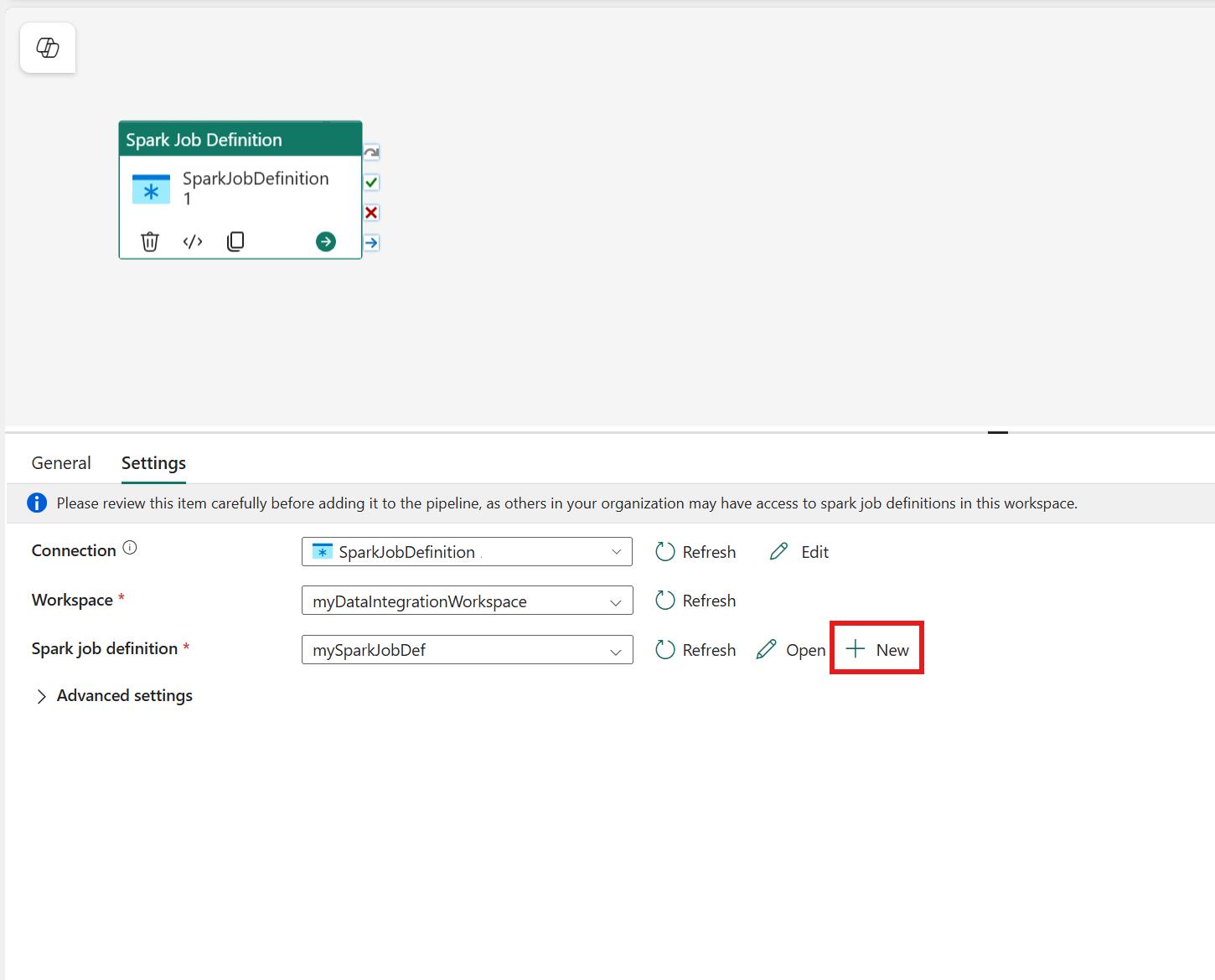The image size is (1215, 980).
Task: Click the 'Please review this item carefully' notice
Action: (567, 503)
